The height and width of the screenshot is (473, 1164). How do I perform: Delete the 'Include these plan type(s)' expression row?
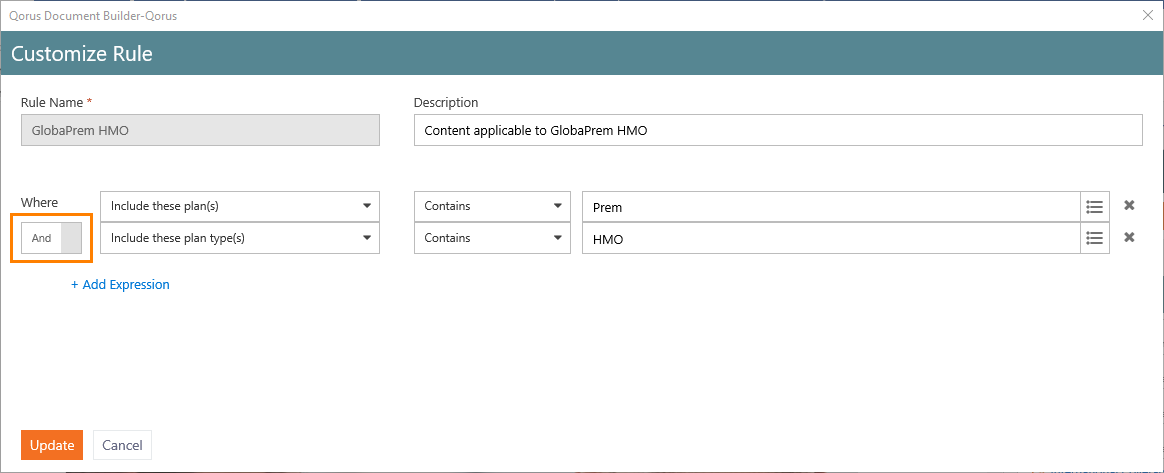click(x=1129, y=238)
